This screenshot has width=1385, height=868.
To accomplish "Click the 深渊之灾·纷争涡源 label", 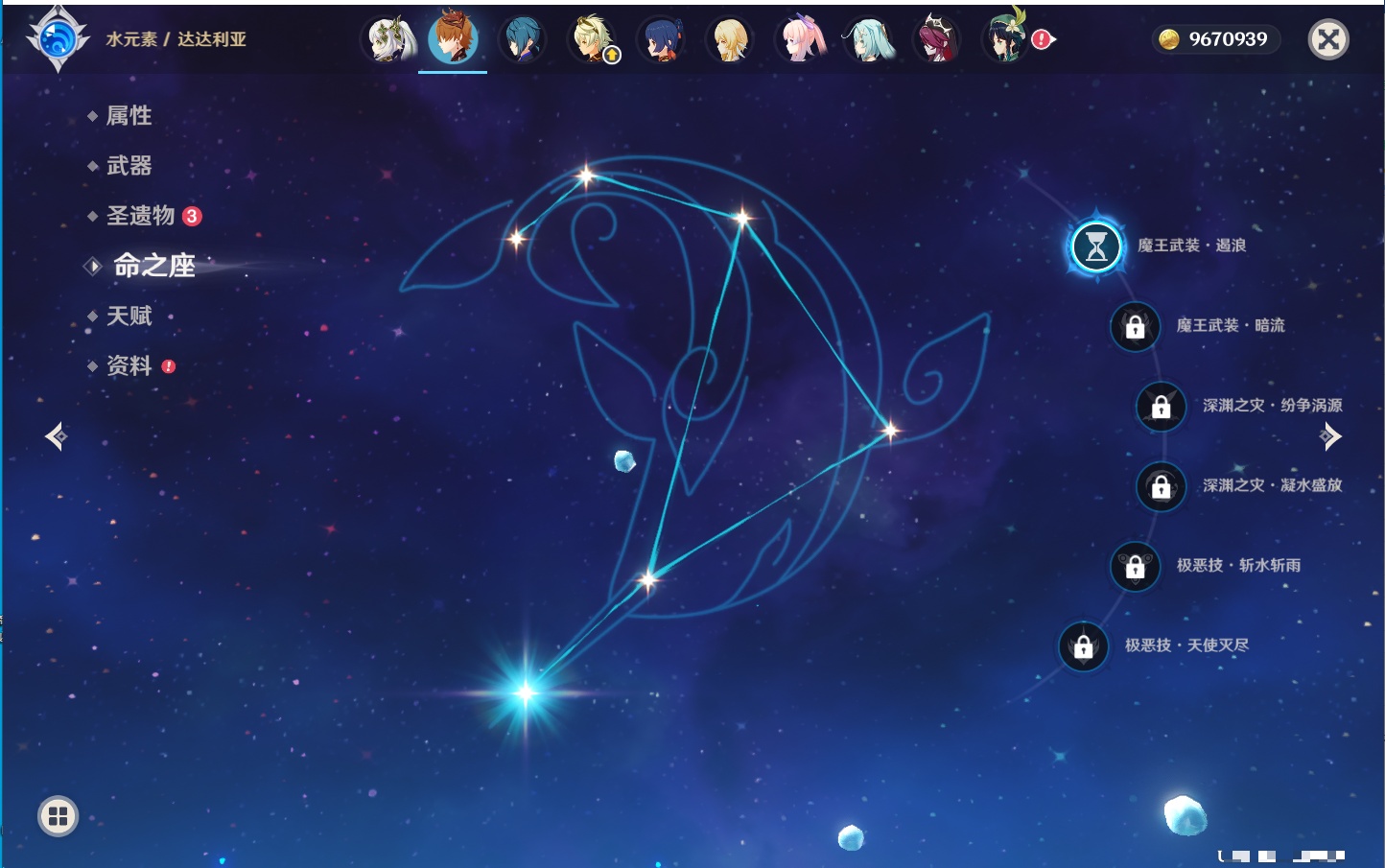I will tap(1273, 405).
